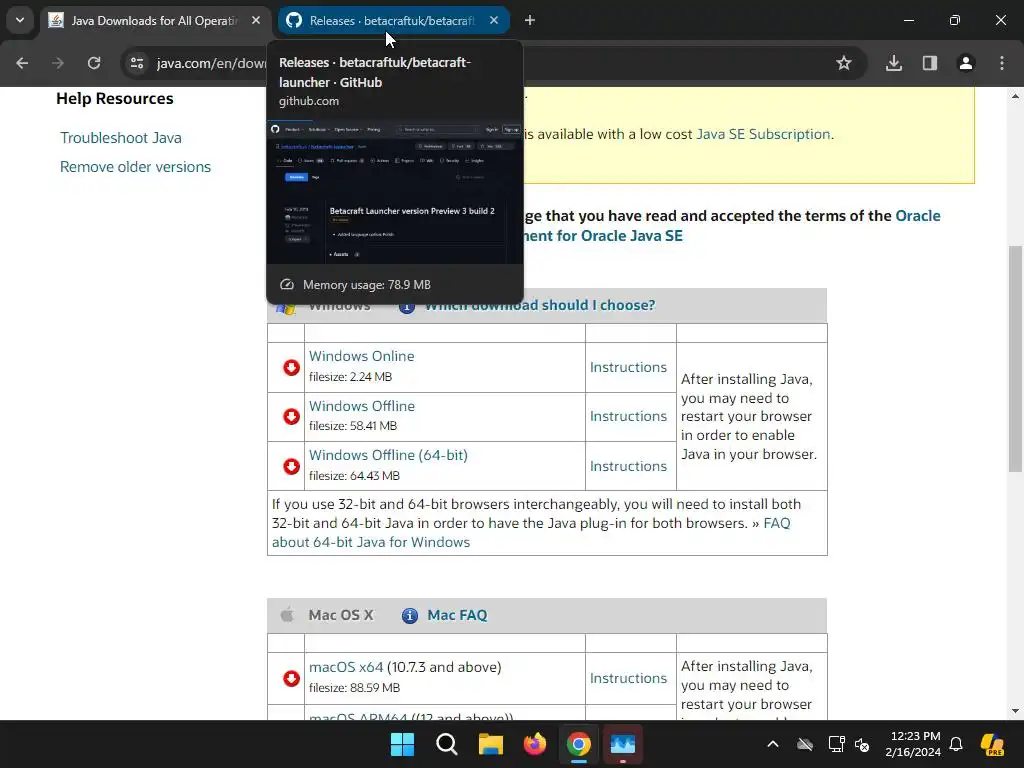Download macOS x64 installer link
This screenshot has height=768, width=1024.
point(346,667)
